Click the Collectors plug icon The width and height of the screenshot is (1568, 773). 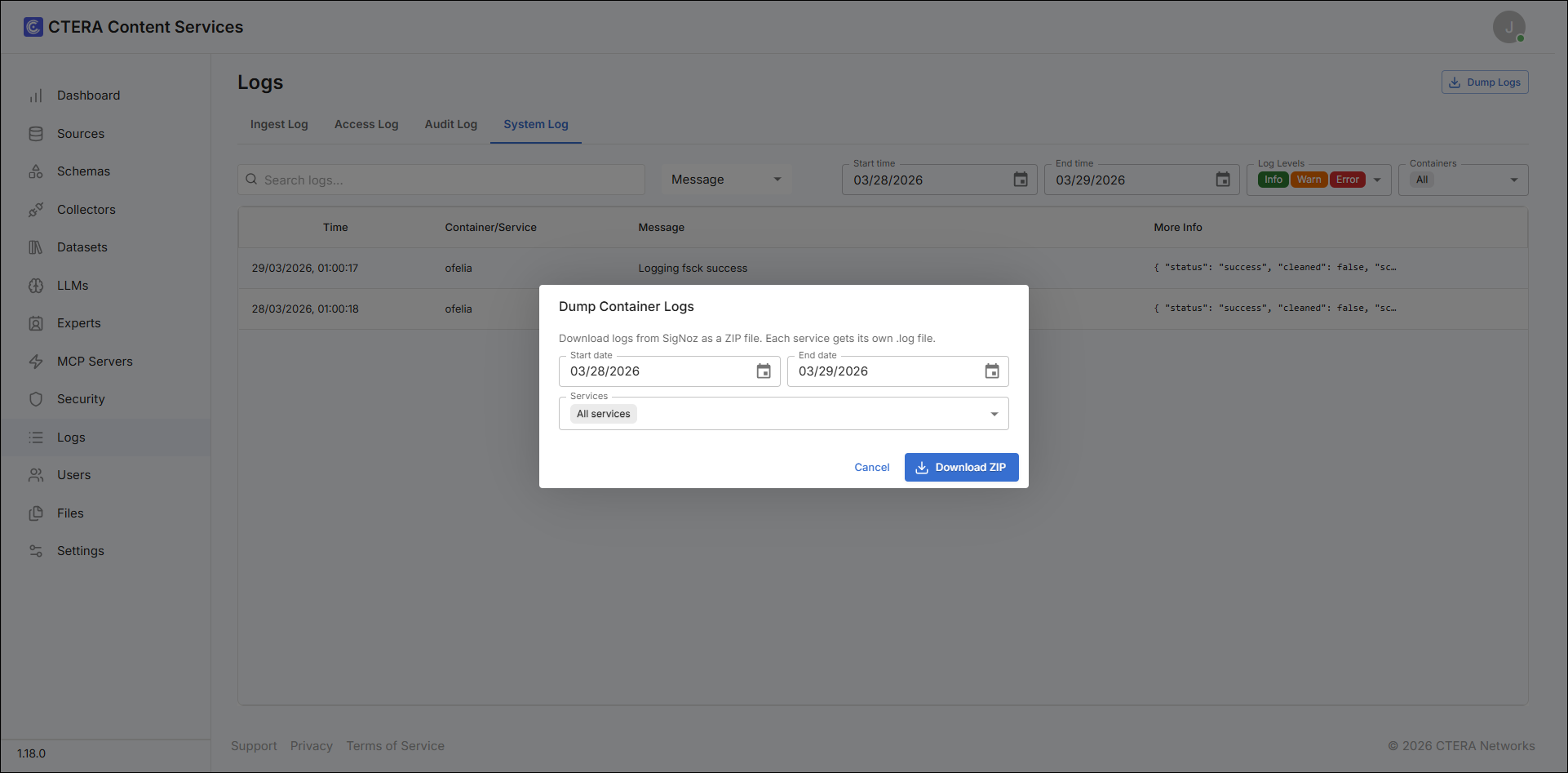pyautogui.click(x=36, y=210)
